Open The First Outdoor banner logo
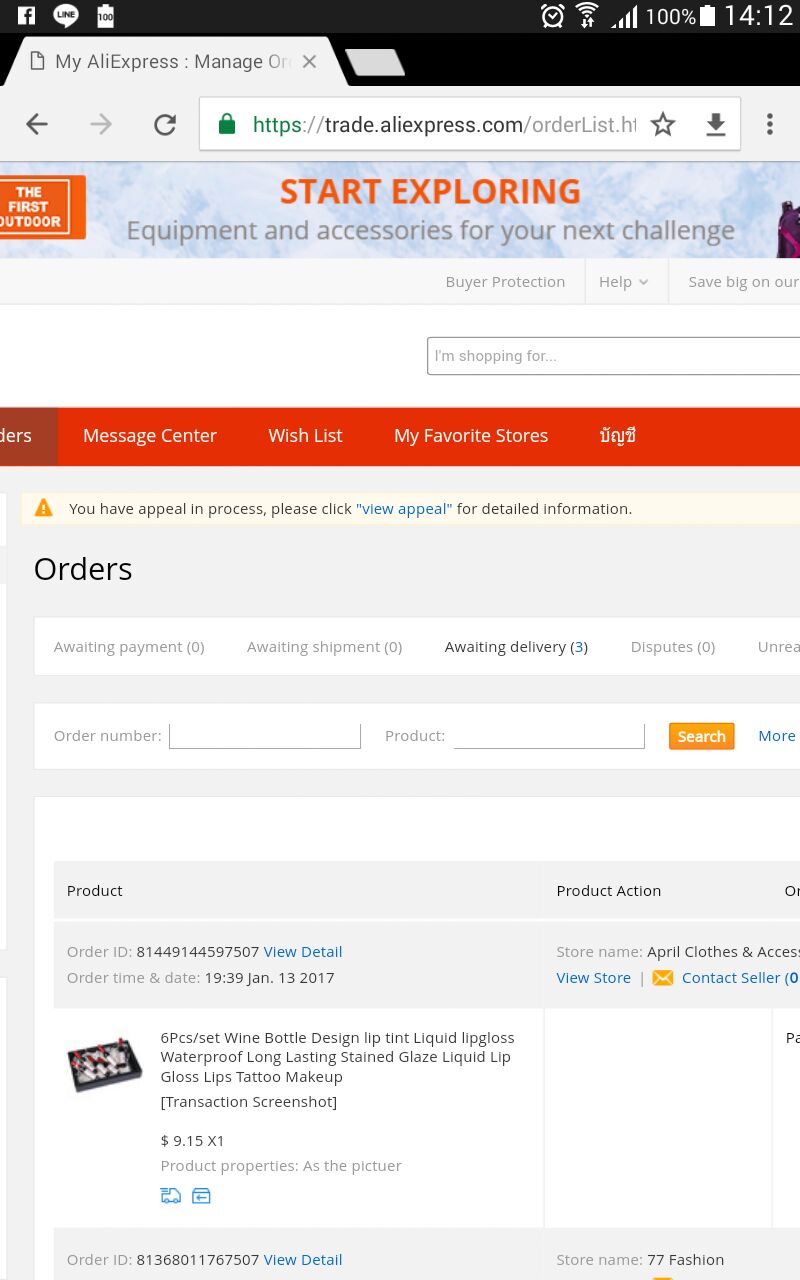The width and height of the screenshot is (800, 1280). pos(42,207)
